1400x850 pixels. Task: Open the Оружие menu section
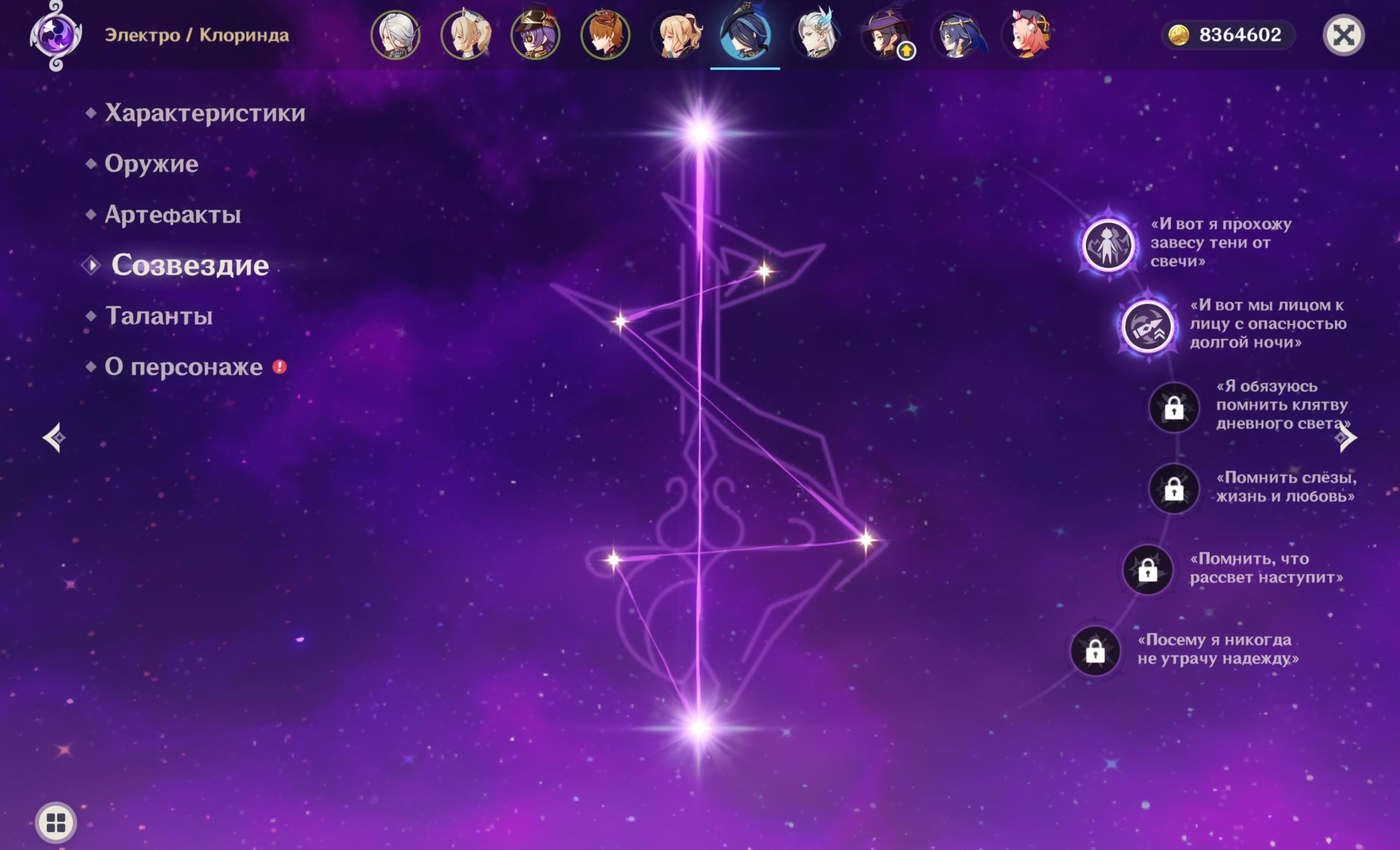pyautogui.click(x=151, y=164)
